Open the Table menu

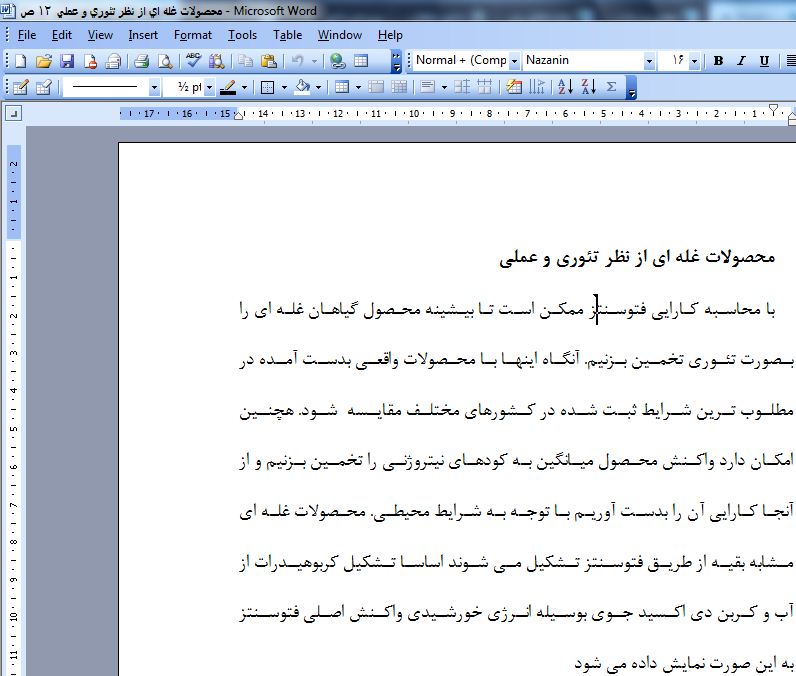pyautogui.click(x=287, y=35)
